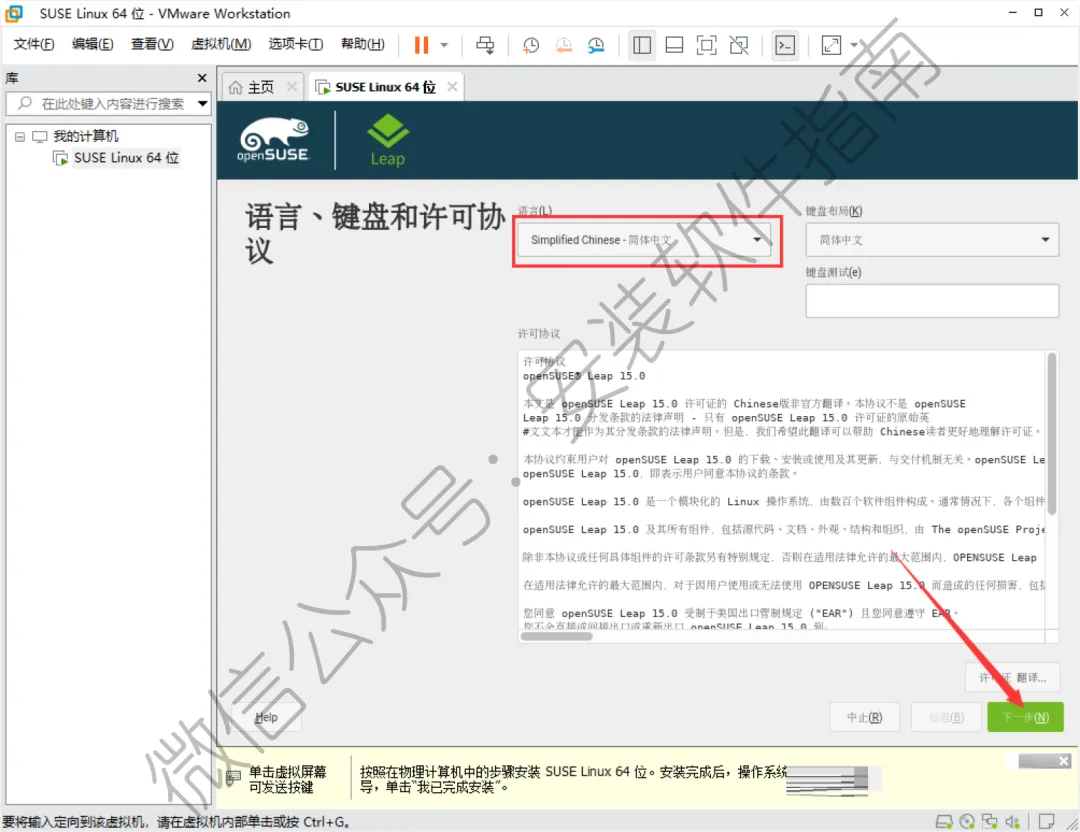The height and width of the screenshot is (832, 1080).
Task: Click the stretch guest display icon
Action: [x=831, y=45]
